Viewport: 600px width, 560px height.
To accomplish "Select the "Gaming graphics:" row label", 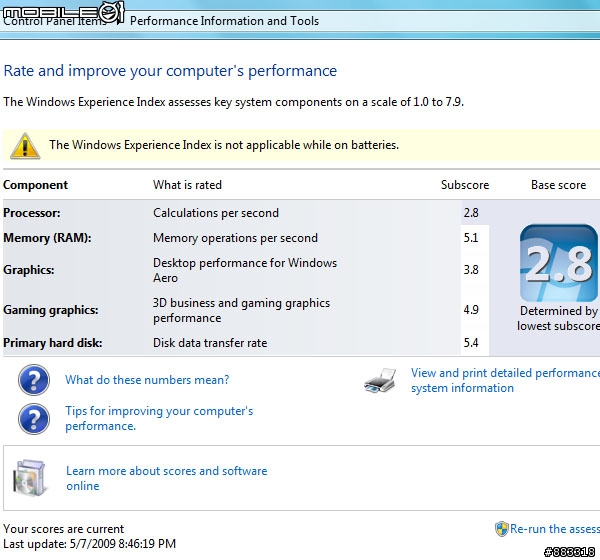I will (x=51, y=310).
